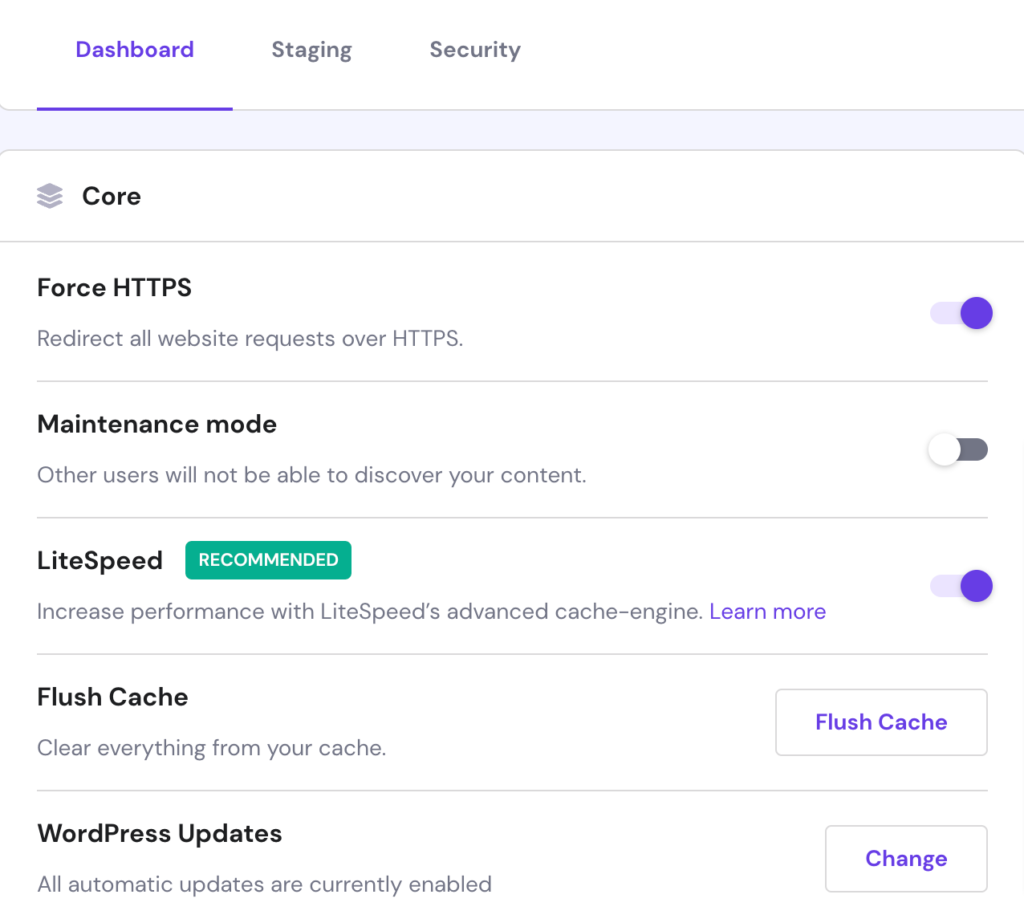Click the Flush Cache heading text
The width and height of the screenshot is (1024, 923).
(x=112, y=697)
